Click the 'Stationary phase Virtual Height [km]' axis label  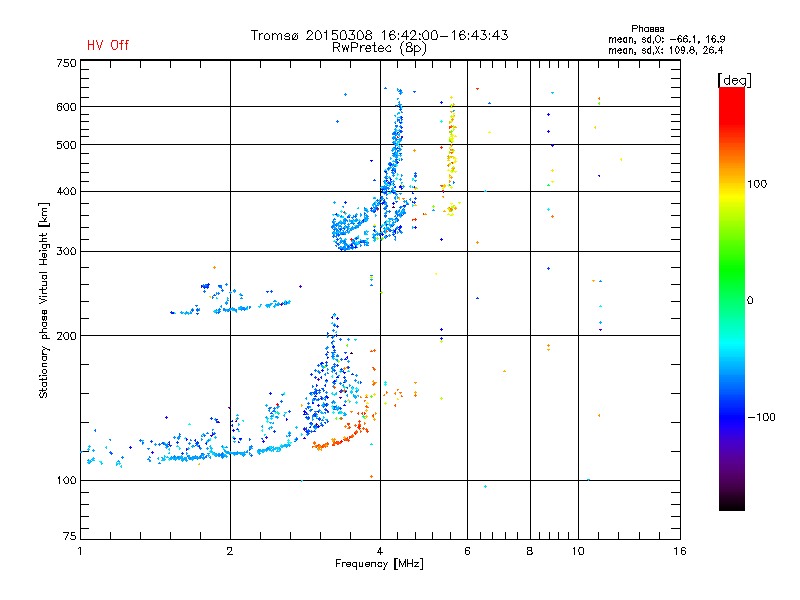(x=44, y=300)
